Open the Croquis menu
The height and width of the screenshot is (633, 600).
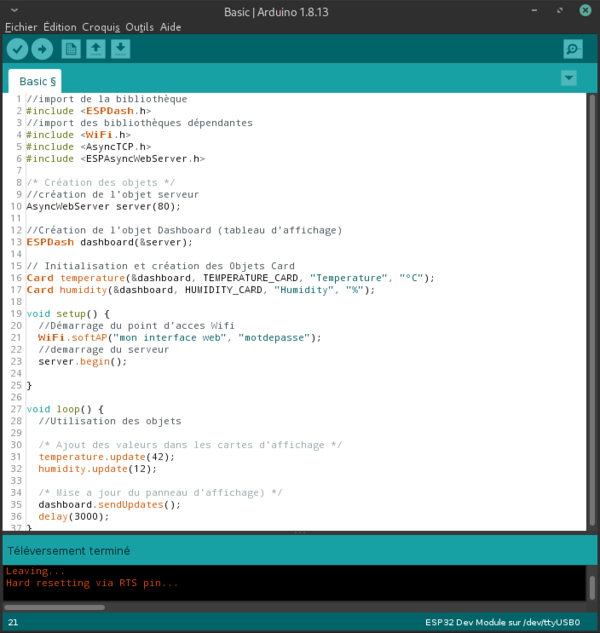point(101,27)
